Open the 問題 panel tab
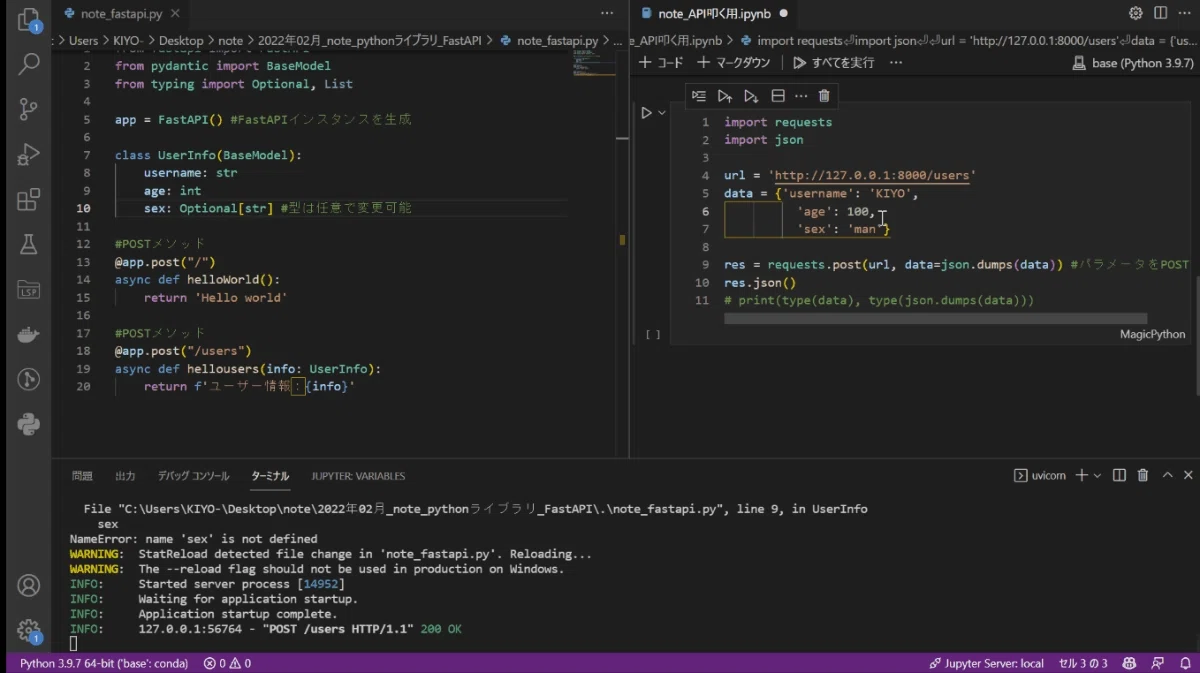 [x=82, y=476]
